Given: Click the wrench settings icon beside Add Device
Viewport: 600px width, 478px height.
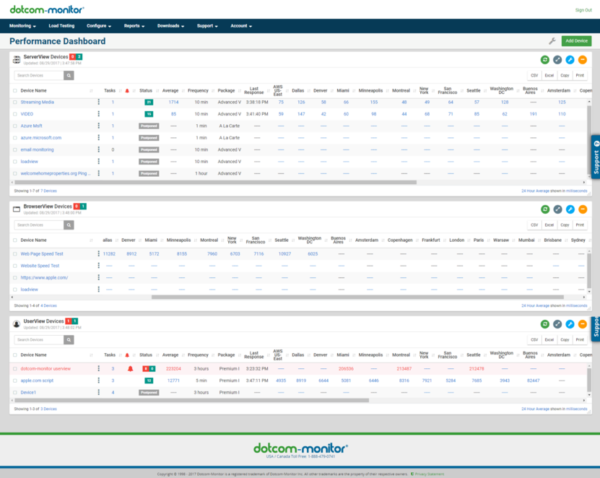Looking at the screenshot, I should [x=552, y=41].
